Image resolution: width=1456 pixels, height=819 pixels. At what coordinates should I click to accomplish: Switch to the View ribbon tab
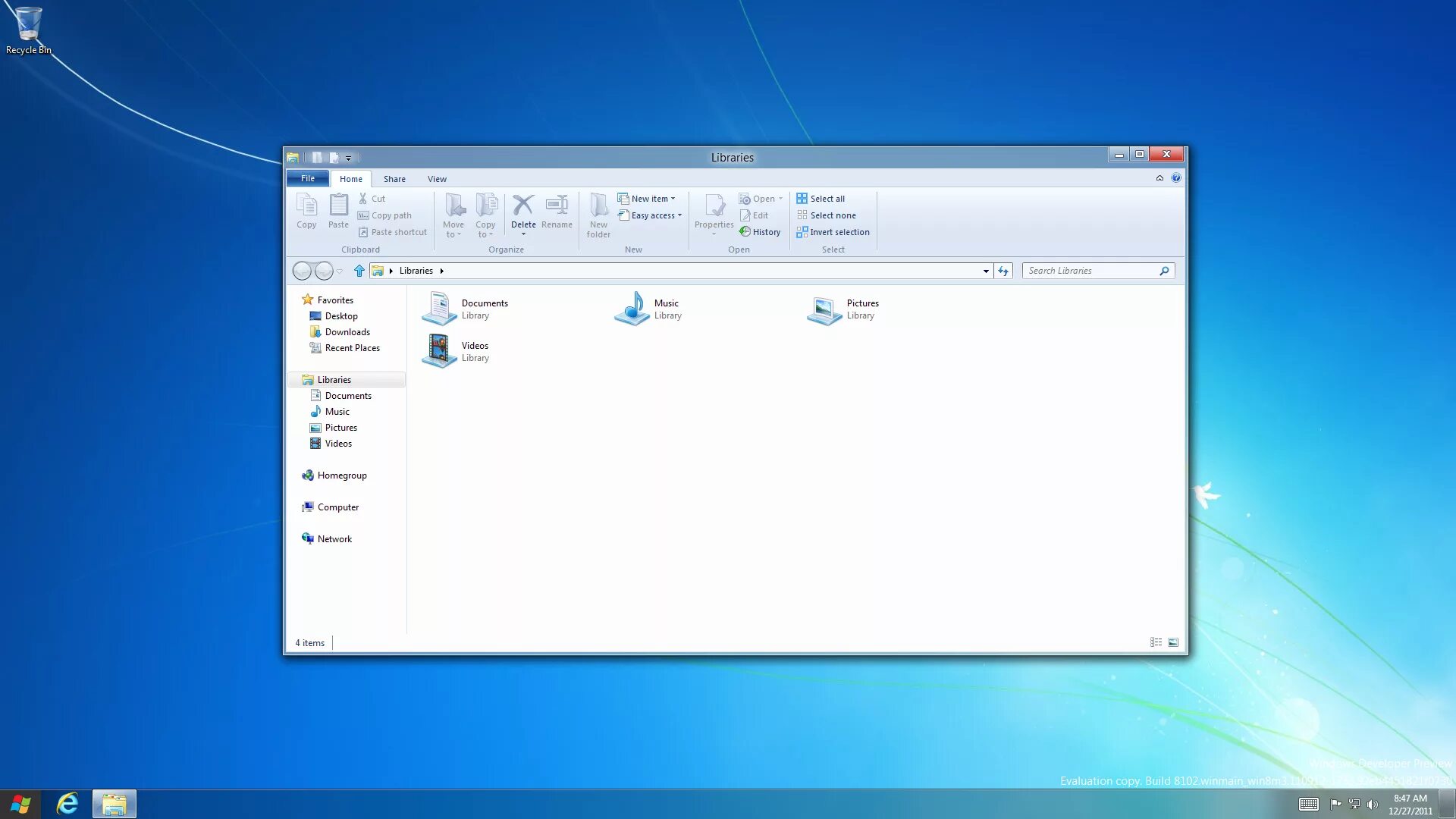[437, 179]
